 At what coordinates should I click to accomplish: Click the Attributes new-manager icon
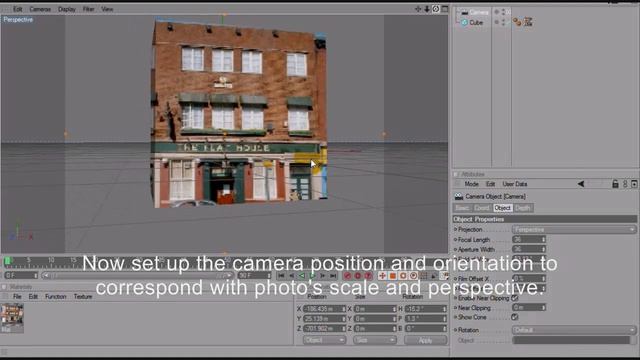pos(634,184)
